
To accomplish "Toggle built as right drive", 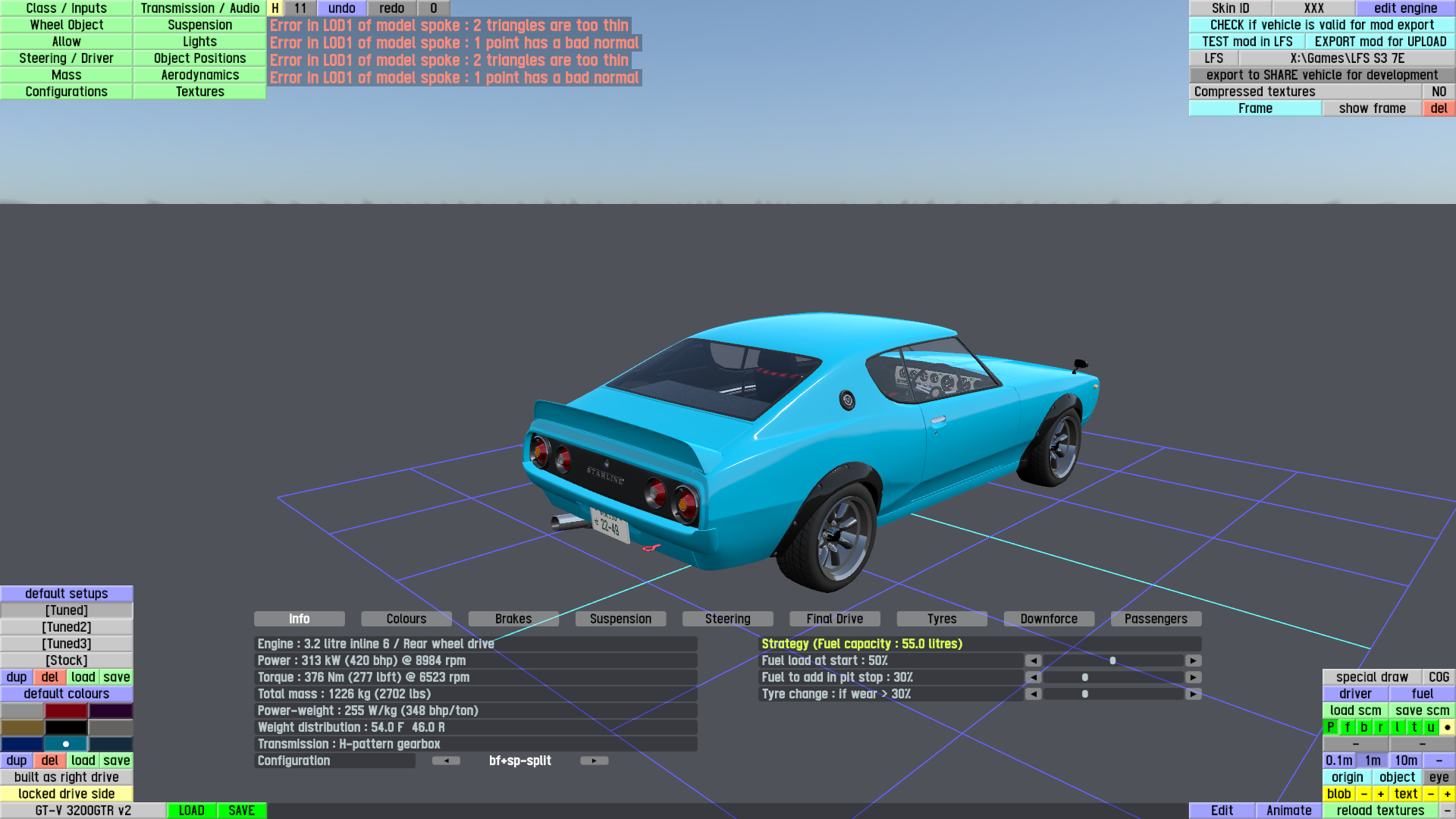I will click(67, 777).
